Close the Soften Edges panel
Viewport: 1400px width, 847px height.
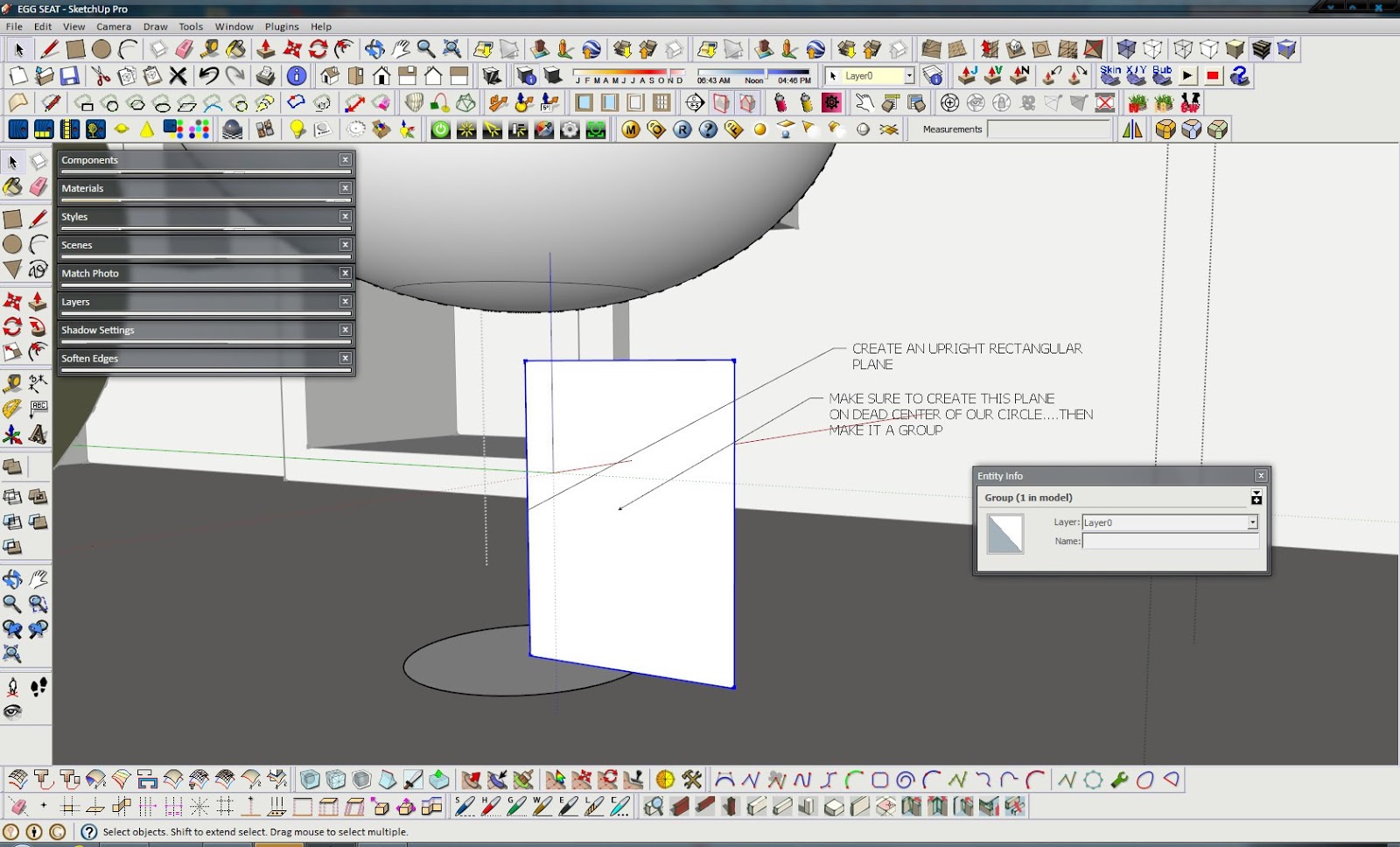pyautogui.click(x=346, y=358)
